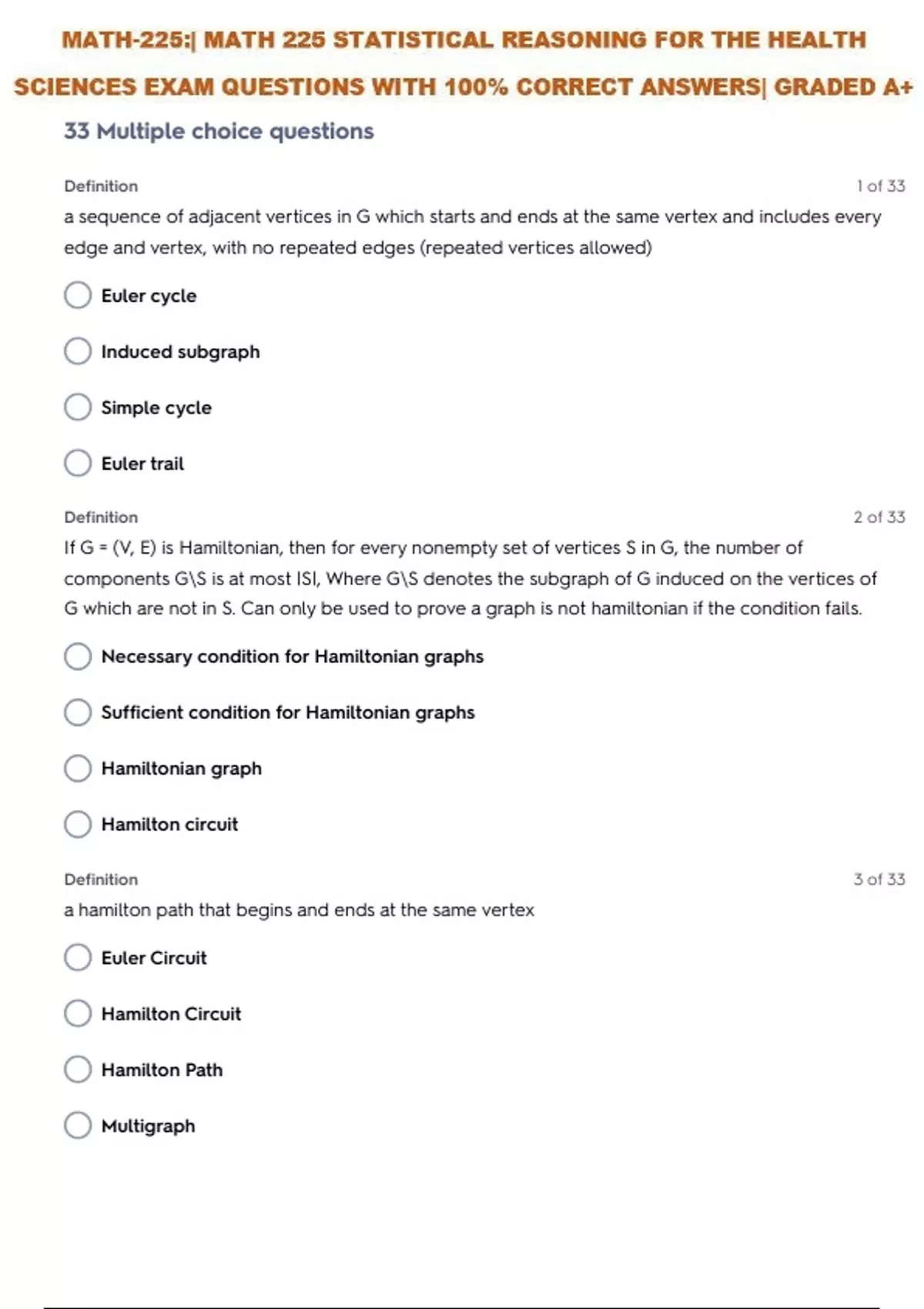Choose Hamilton Circuit in question 3
This screenshot has height=1309, width=924.
click(78, 1013)
